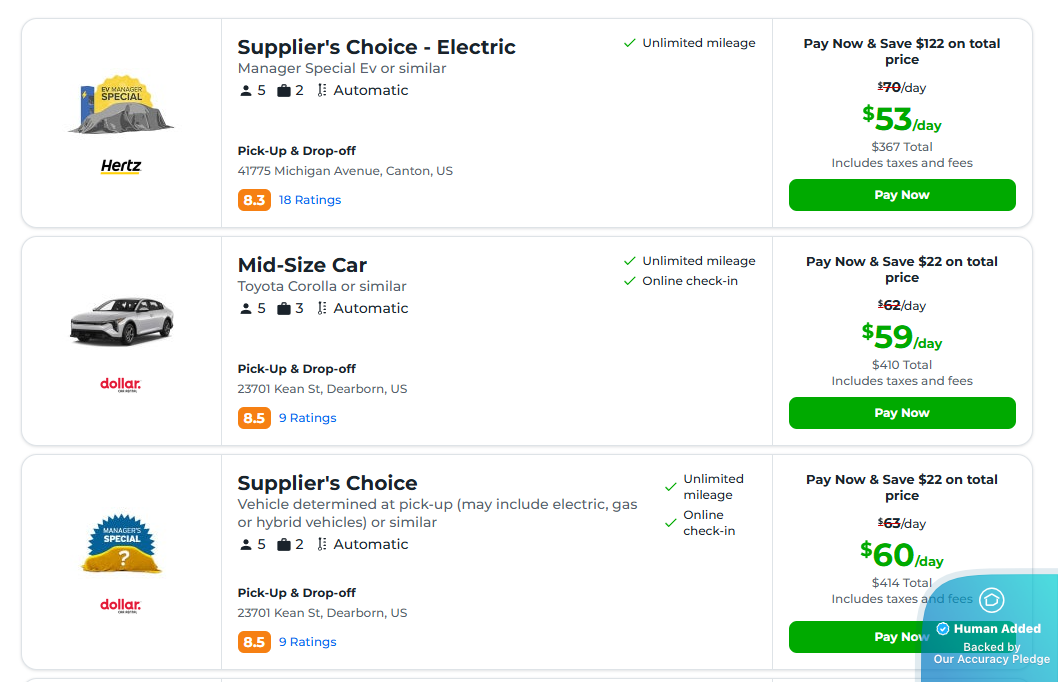The width and height of the screenshot is (1058, 682).
Task: Click the passenger count icon for Supplier's Choice Electric
Action: [x=246, y=90]
